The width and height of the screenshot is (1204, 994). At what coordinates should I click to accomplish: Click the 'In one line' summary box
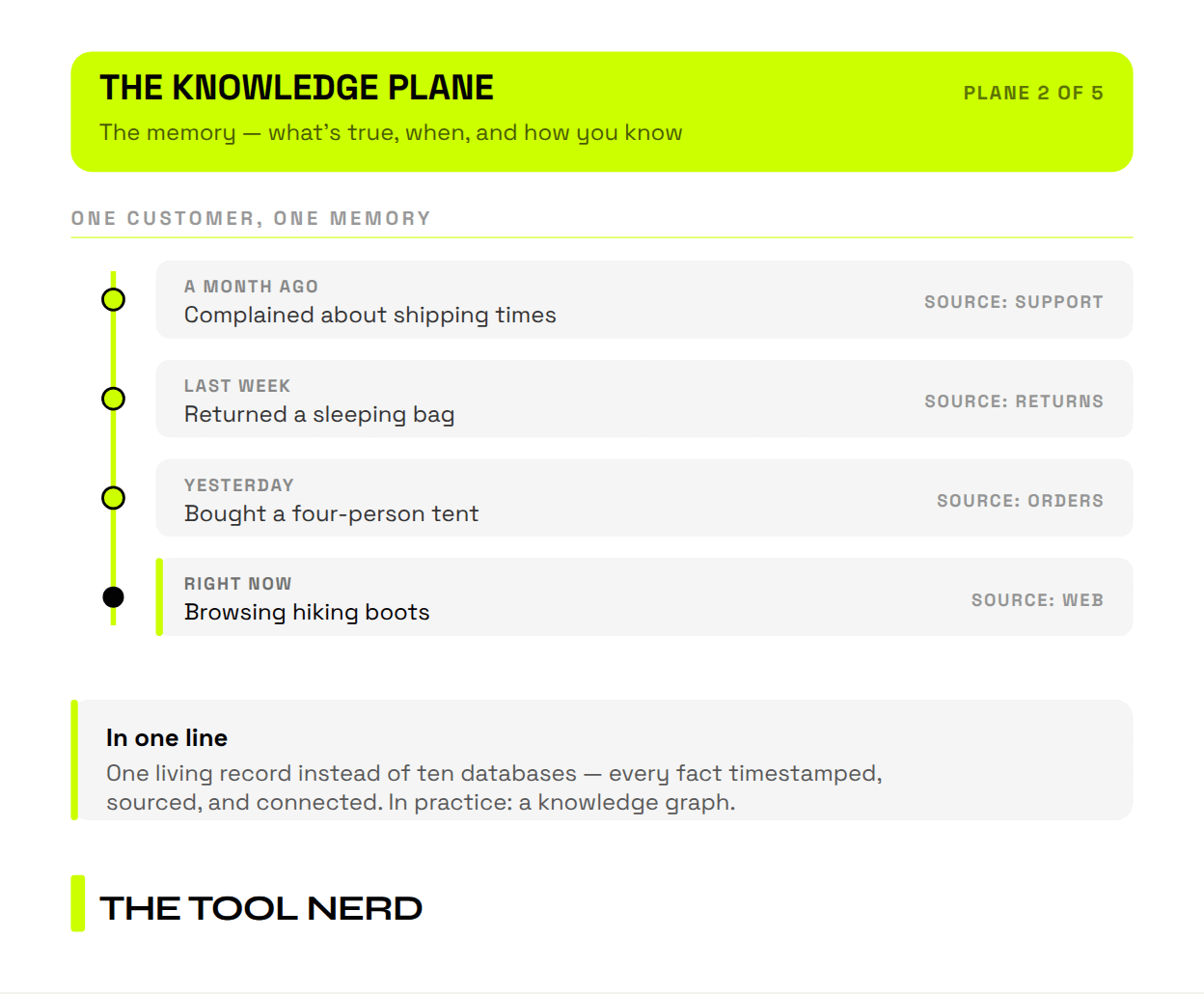pos(602,760)
